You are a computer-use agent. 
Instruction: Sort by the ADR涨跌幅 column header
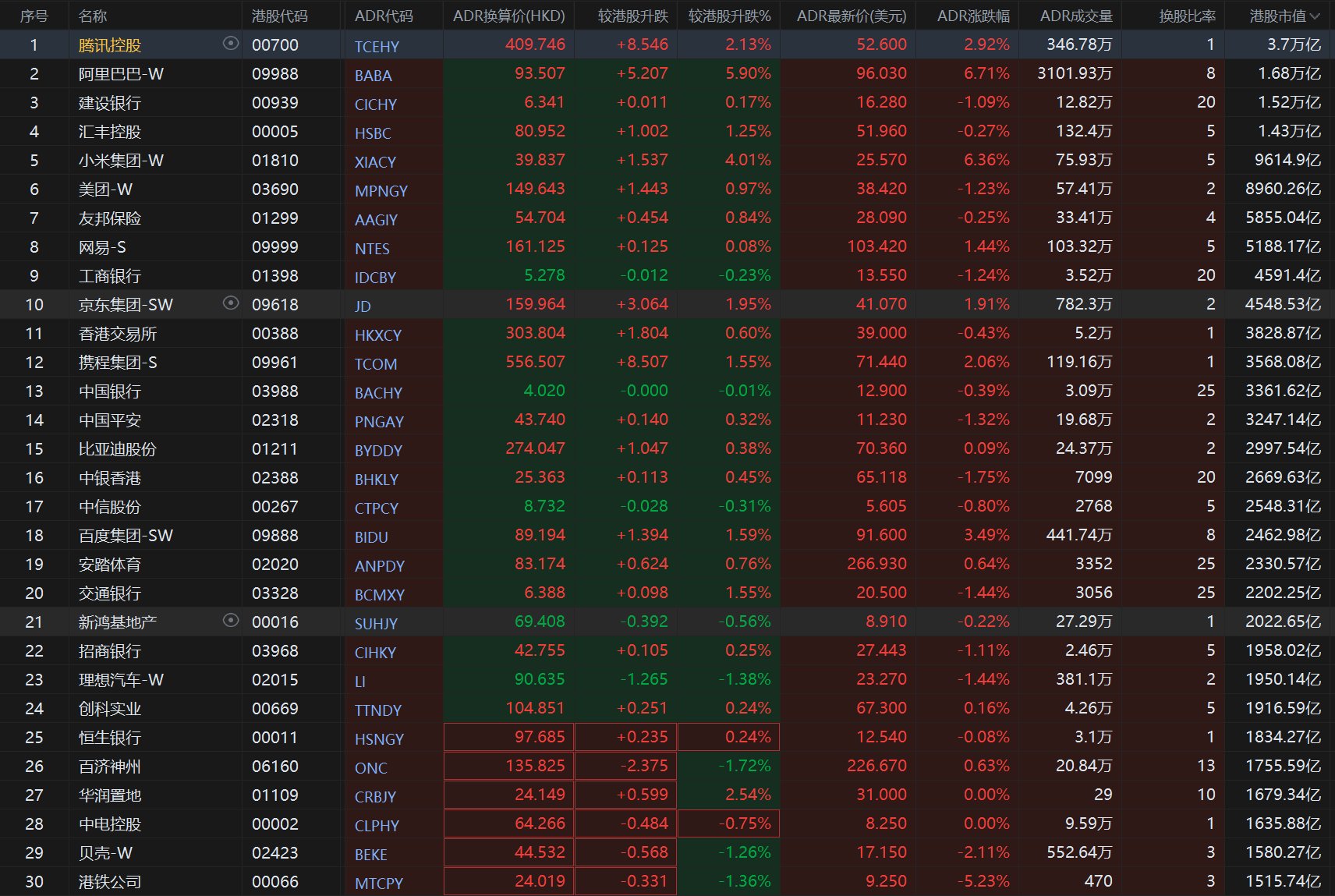pos(973,16)
